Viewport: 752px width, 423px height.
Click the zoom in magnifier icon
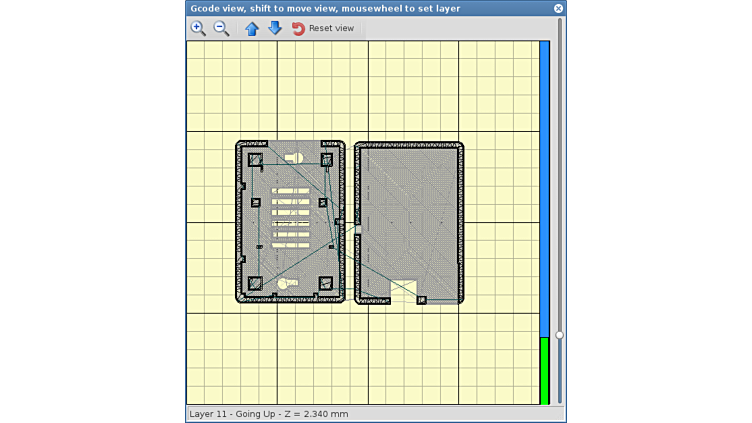coord(198,28)
